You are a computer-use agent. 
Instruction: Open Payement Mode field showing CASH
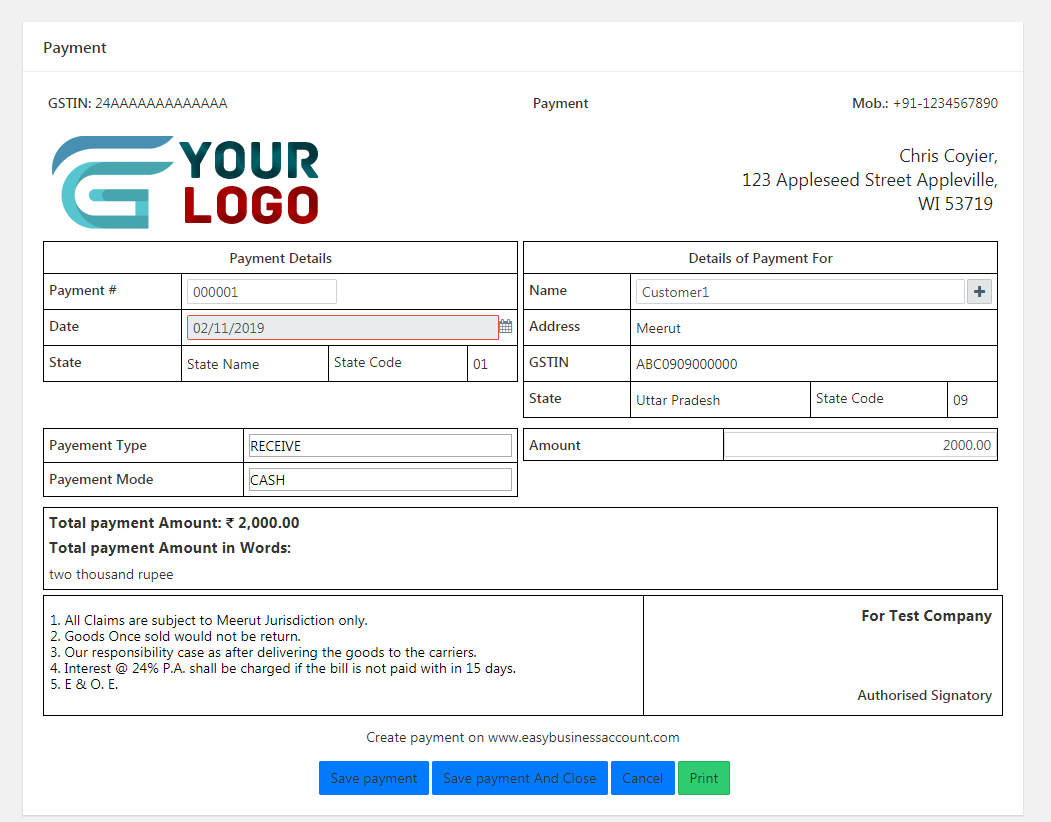click(x=380, y=480)
